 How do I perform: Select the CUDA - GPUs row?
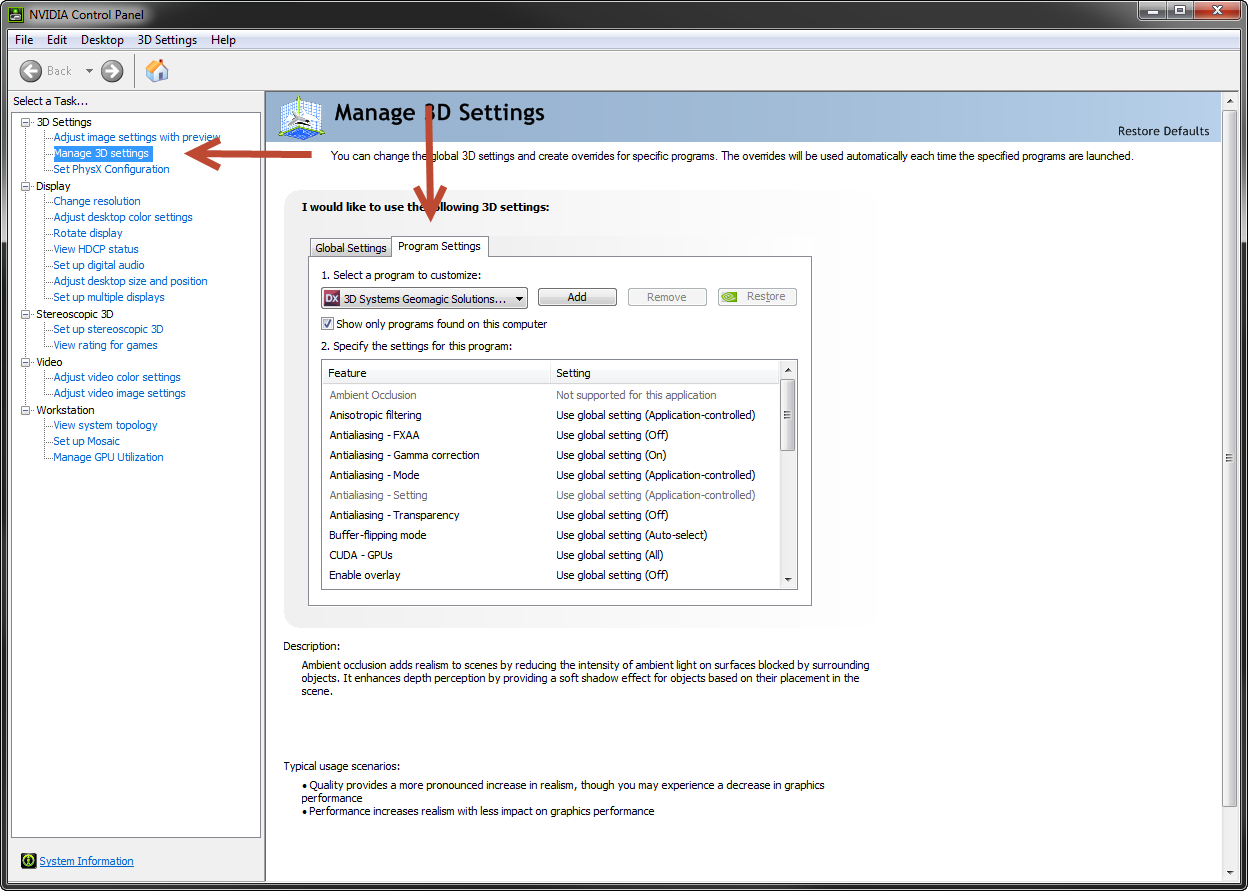coord(551,555)
